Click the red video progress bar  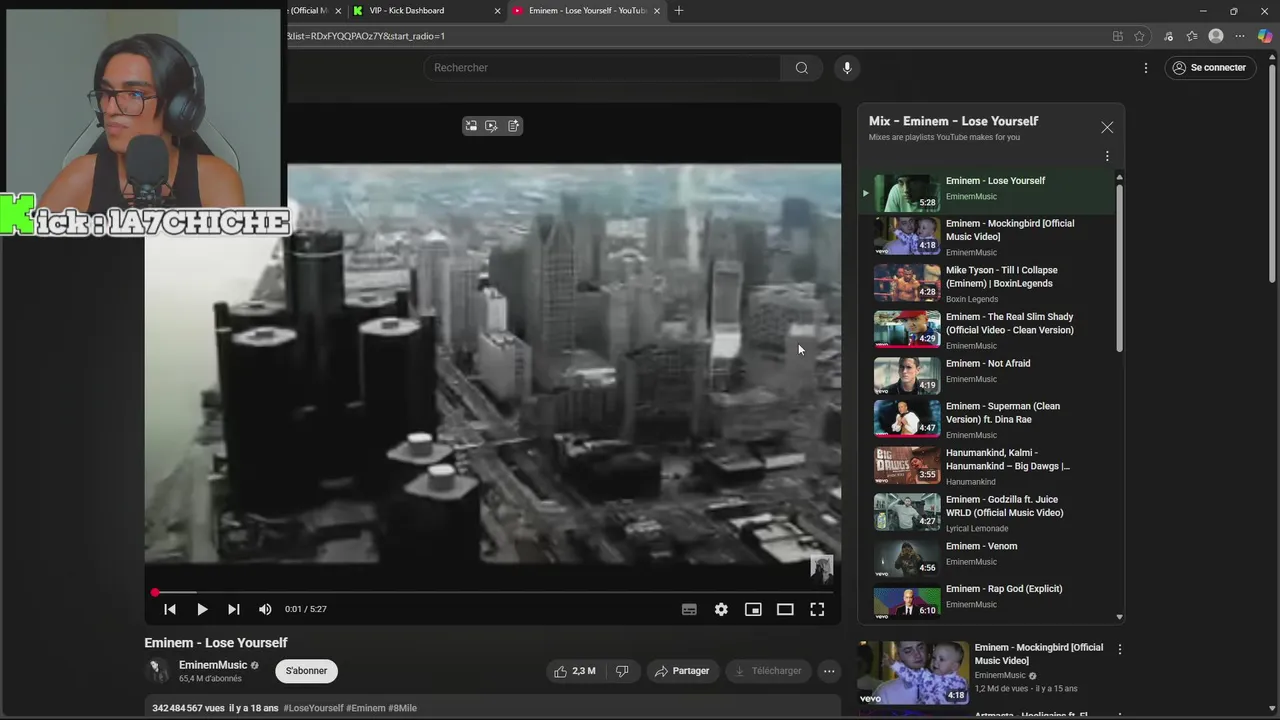click(x=492, y=593)
